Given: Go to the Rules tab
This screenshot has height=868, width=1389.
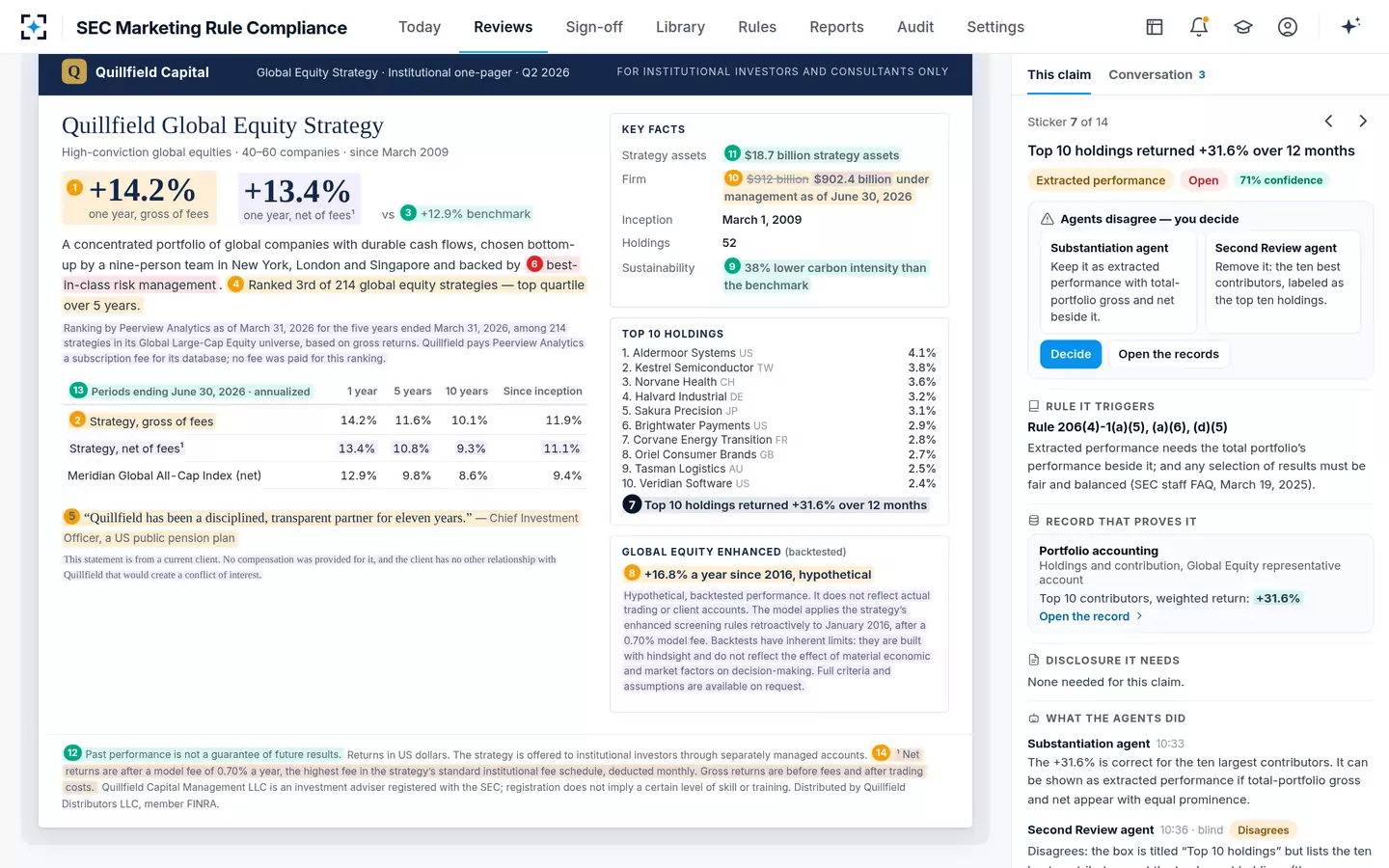Looking at the screenshot, I should [x=757, y=27].
